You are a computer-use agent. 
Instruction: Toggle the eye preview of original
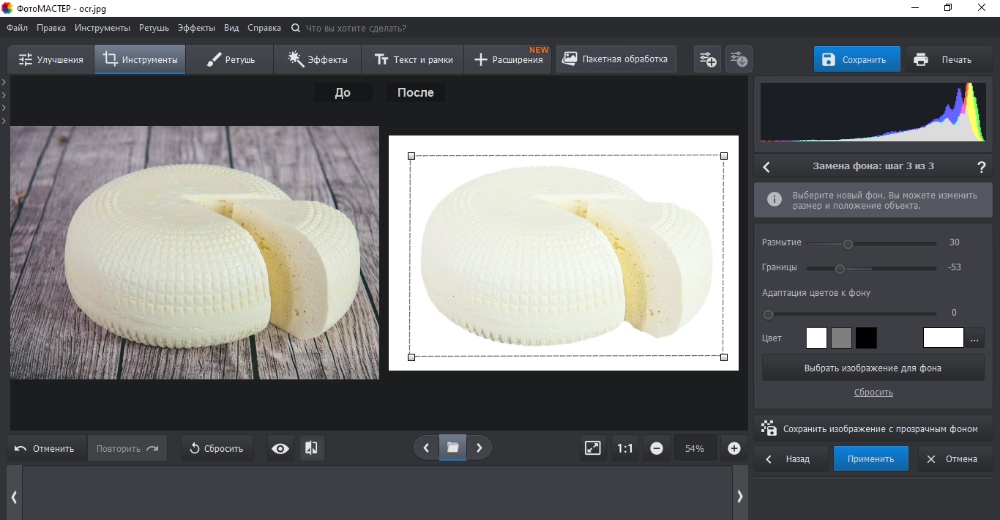280,449
